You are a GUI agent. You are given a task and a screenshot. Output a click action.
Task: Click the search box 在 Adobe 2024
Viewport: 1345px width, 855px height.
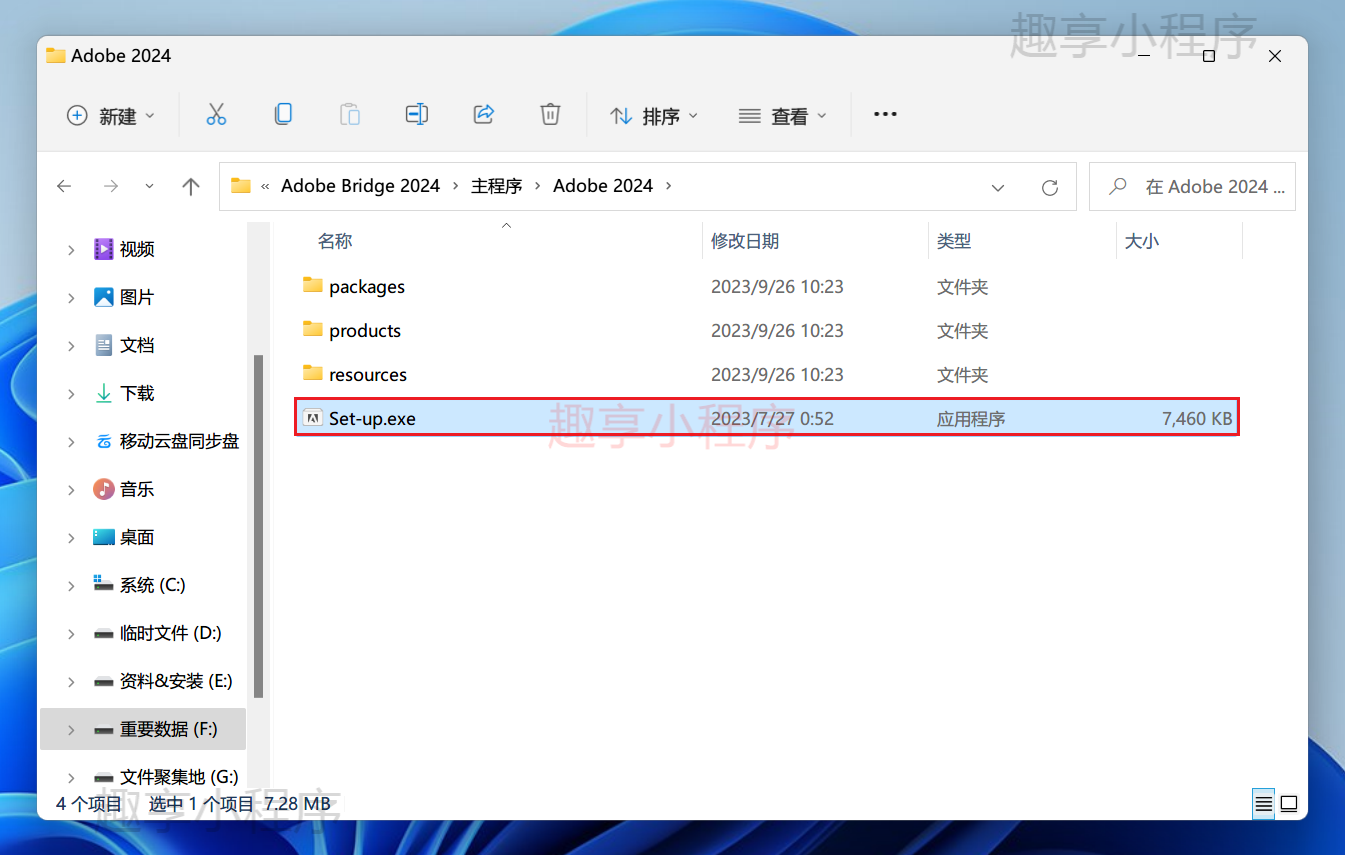(1192, 187)
